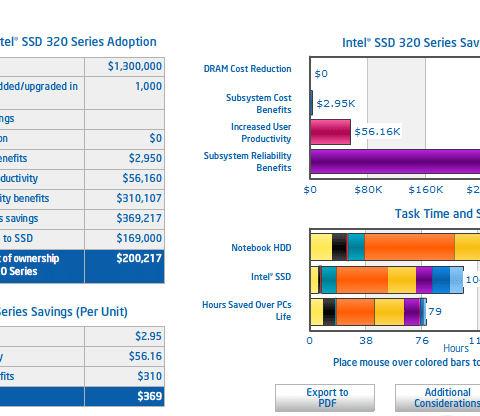Click purple segment in Intel SSD bar

[x=424, y=280]
